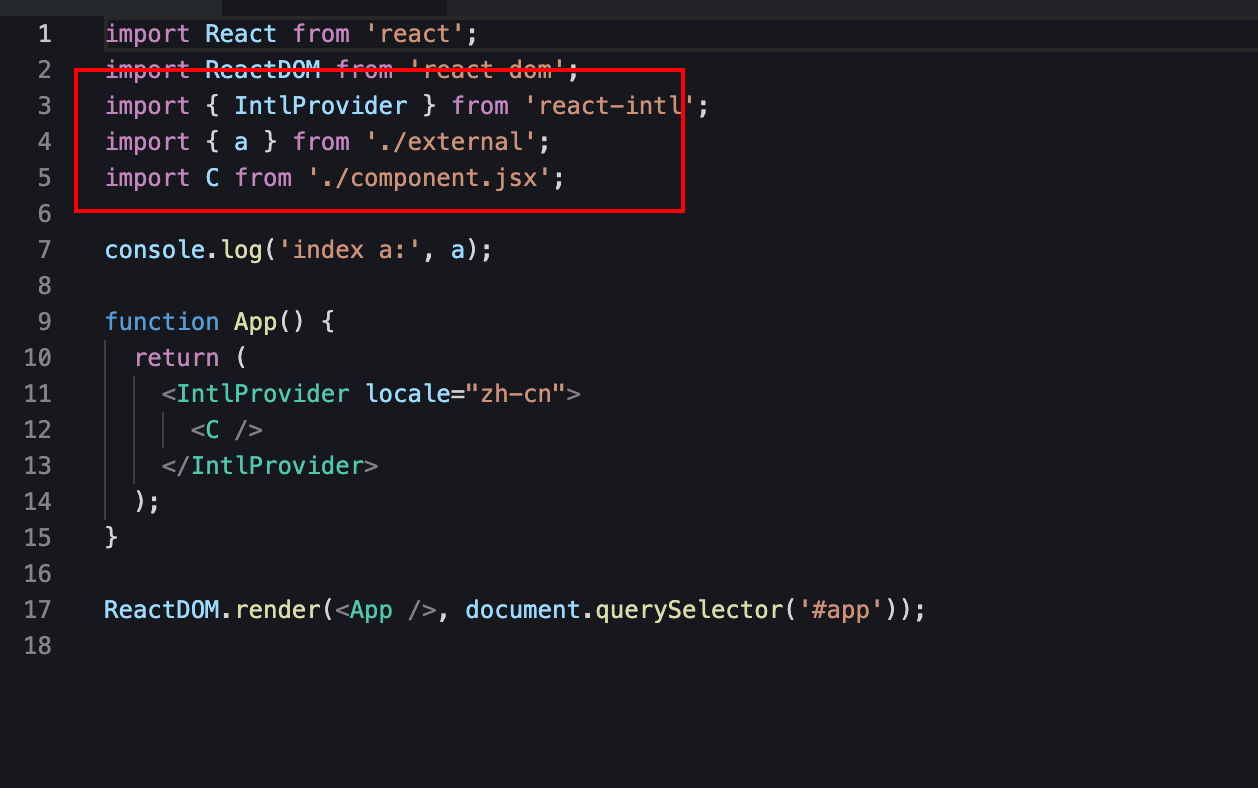This screenshot has height=788, width=1258.
Task: Click the return keyword on line 10
Action: (x=177, y=357)
